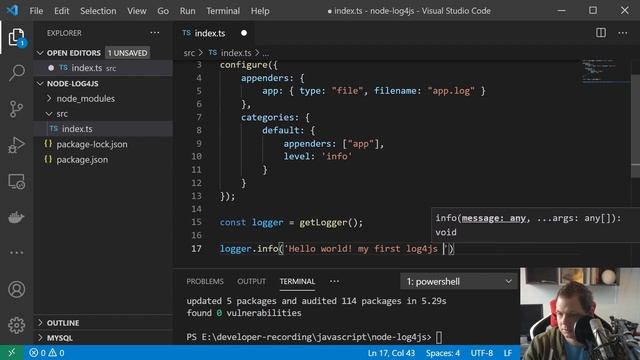
Task: Switch to the PROBLEMS panel tab
Action: point(205,281)
